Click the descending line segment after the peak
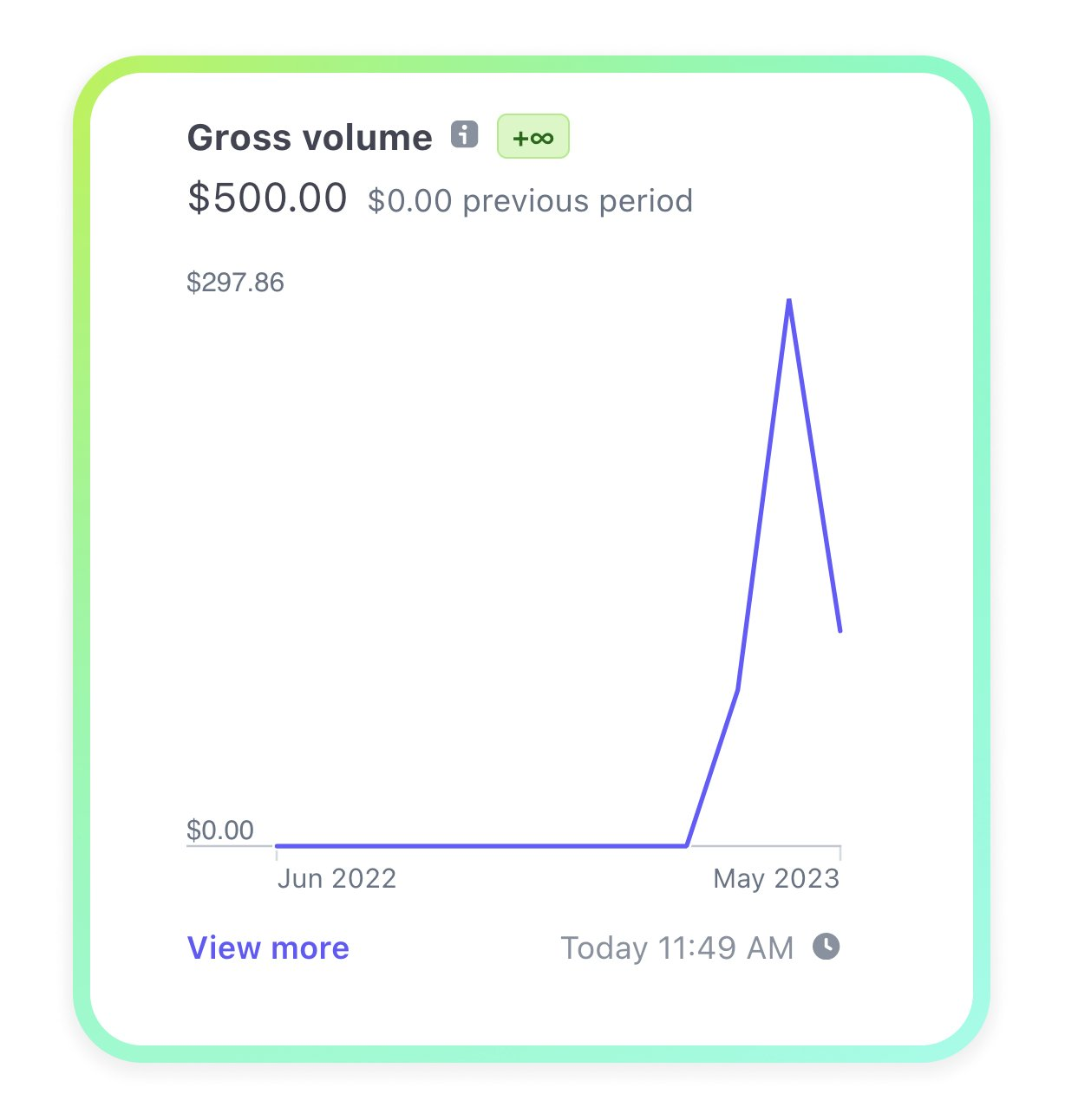Screen dimensions: 1065x1120 coord(814,466)
